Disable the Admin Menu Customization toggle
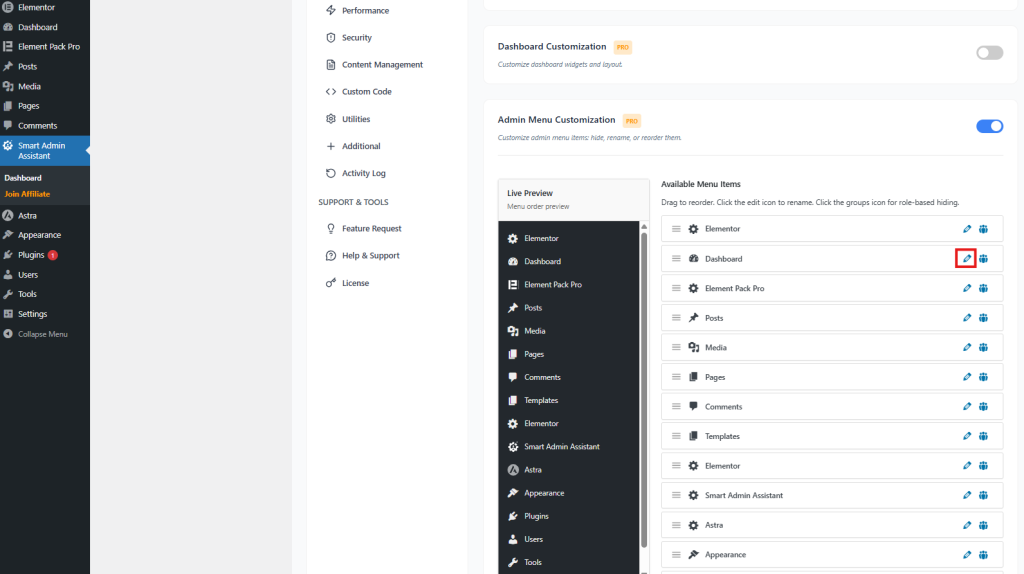Image resolution: width=1024 pixels, height=574 pixels. [x=989, y=126]
